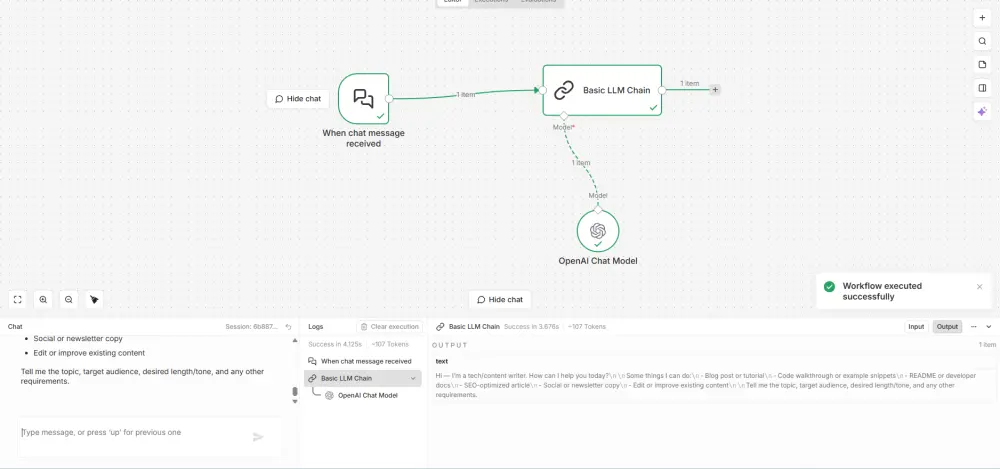
Task: Click 'Success in 4.125s' log status
Action: (336, 345)
